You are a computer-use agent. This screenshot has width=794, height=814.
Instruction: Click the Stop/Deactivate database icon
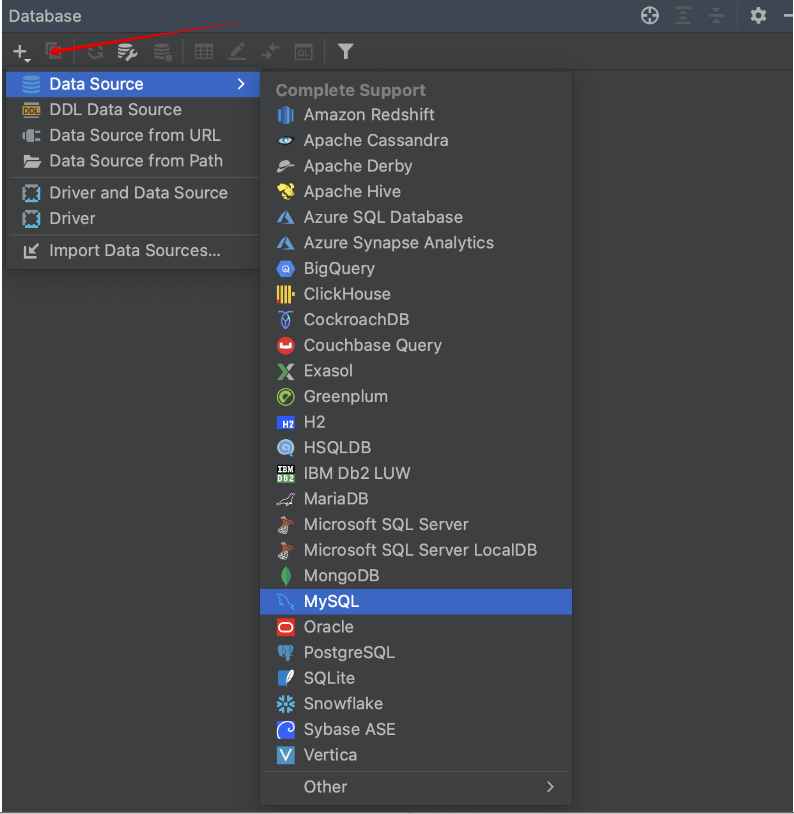163,52
